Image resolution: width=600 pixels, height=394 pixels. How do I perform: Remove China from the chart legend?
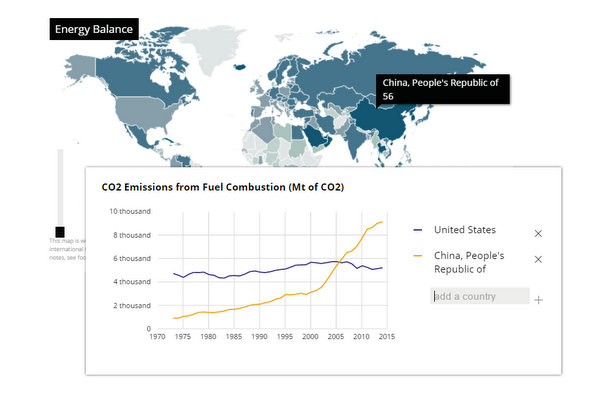(x=538, y=259)
